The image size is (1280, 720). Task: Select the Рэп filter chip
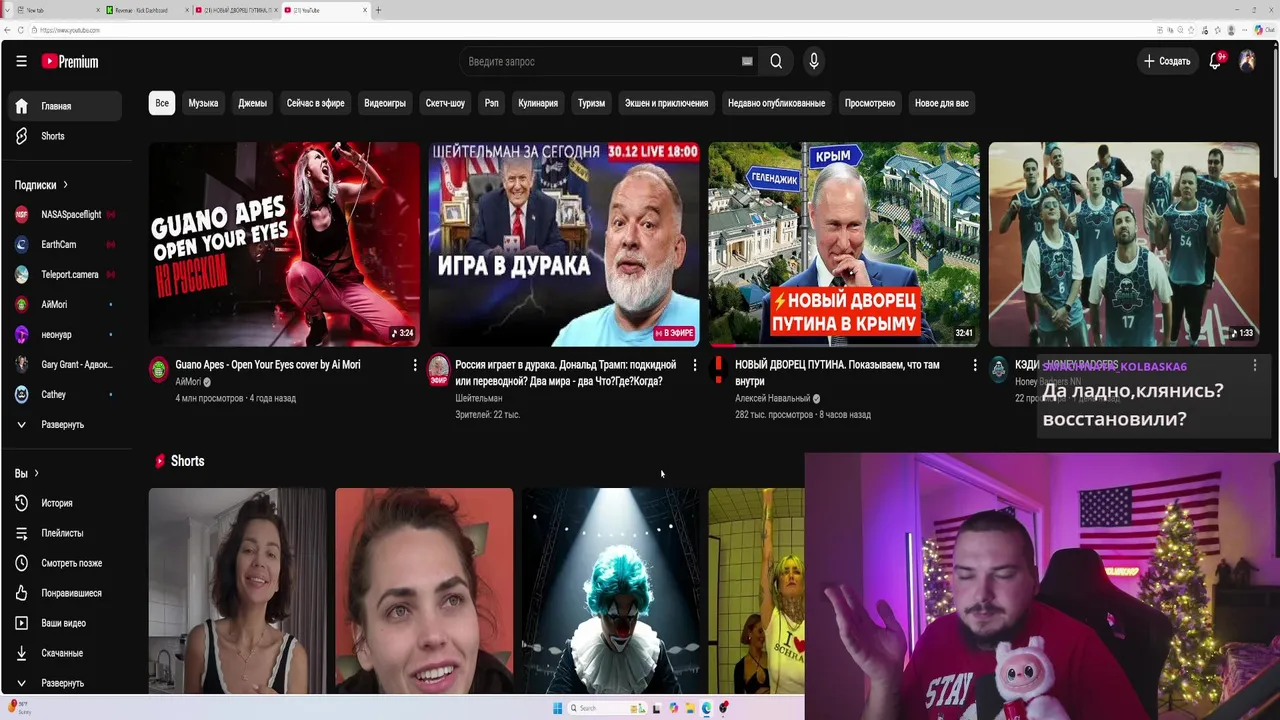point(491,103)
